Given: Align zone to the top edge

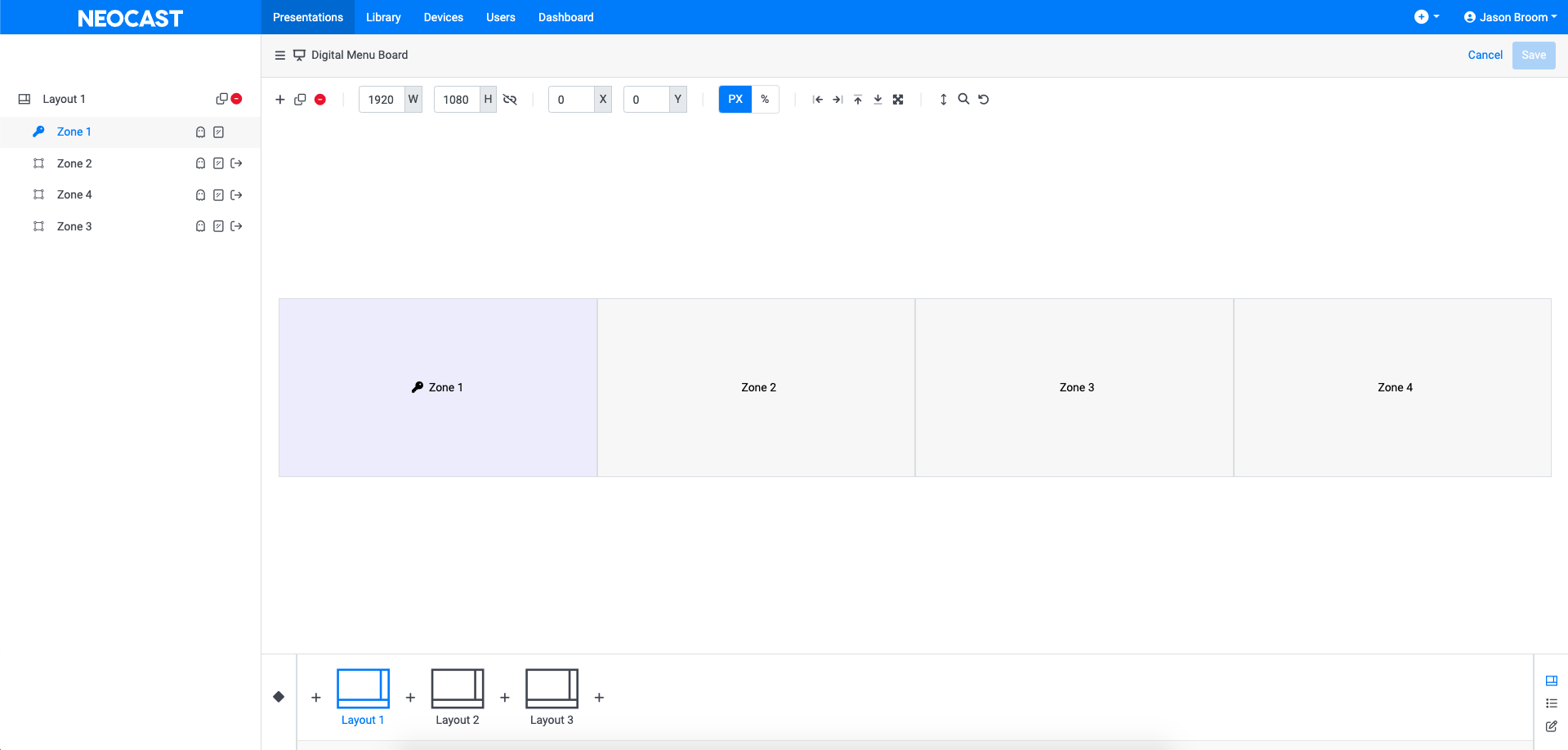Looking at the screenshot, I should pos(857,99).
